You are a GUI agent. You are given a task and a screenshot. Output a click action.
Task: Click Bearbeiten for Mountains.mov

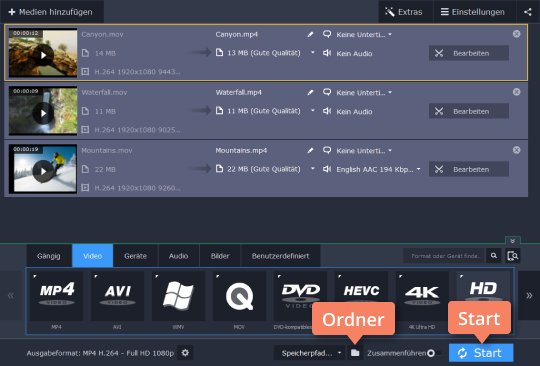click(469, 169)
